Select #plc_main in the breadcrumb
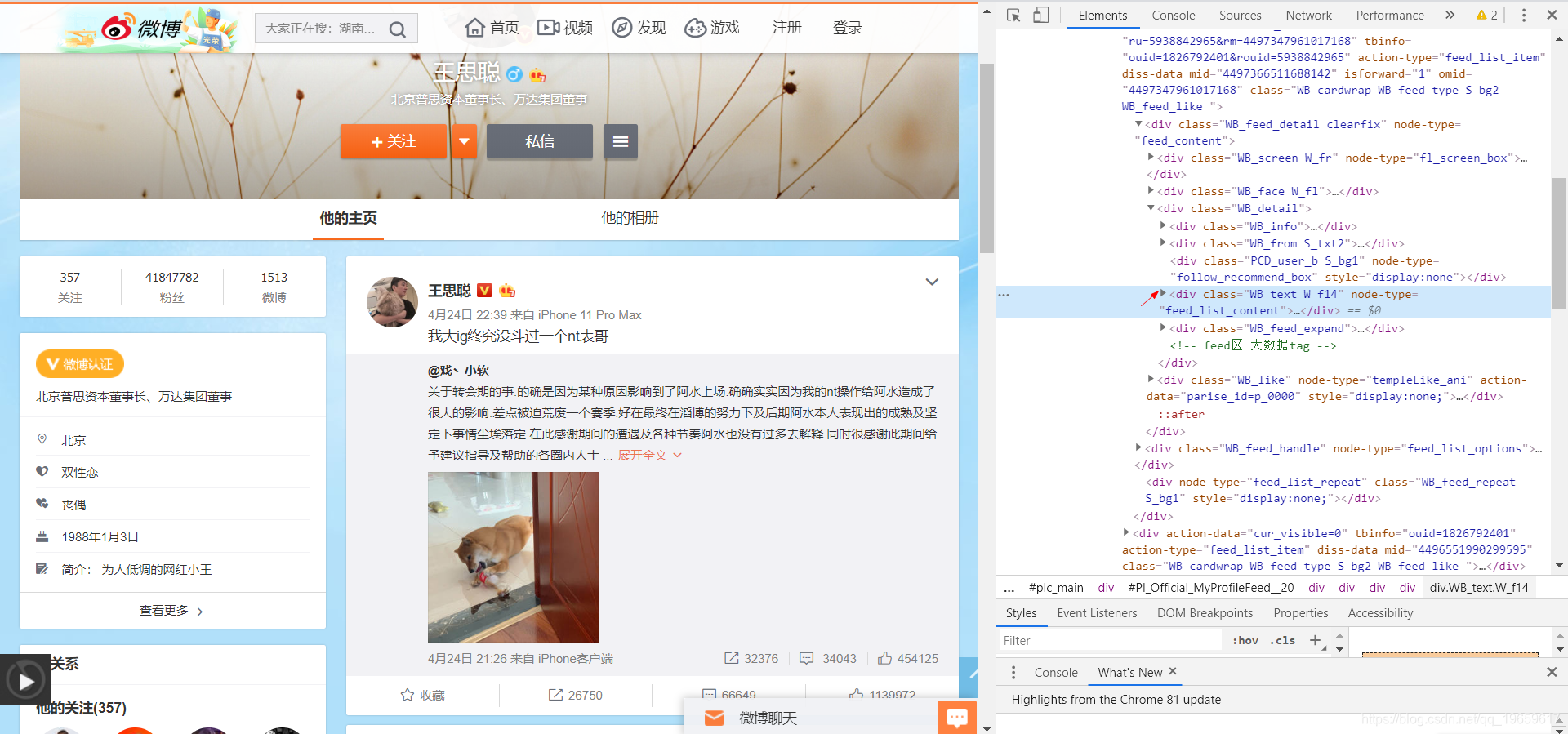This screenshot has width=1568, height=734. tap(1056, 587)
